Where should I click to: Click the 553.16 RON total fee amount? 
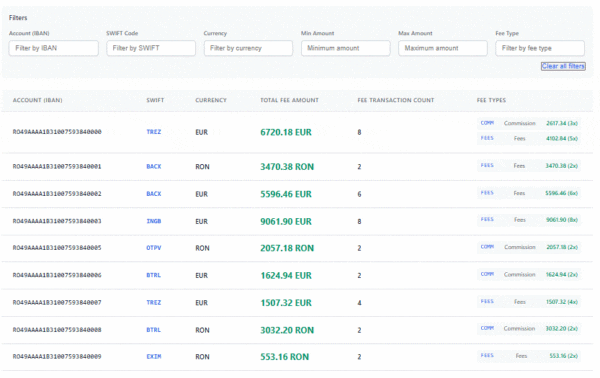(x=285, y=357)
